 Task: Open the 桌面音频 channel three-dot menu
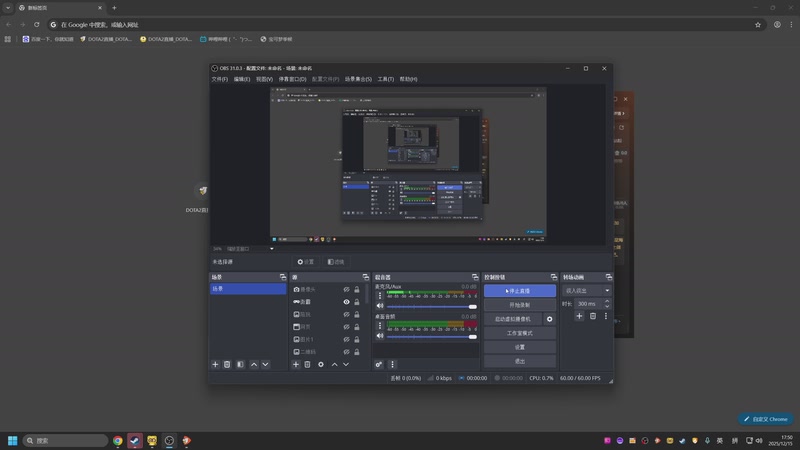tap(380, 326)
